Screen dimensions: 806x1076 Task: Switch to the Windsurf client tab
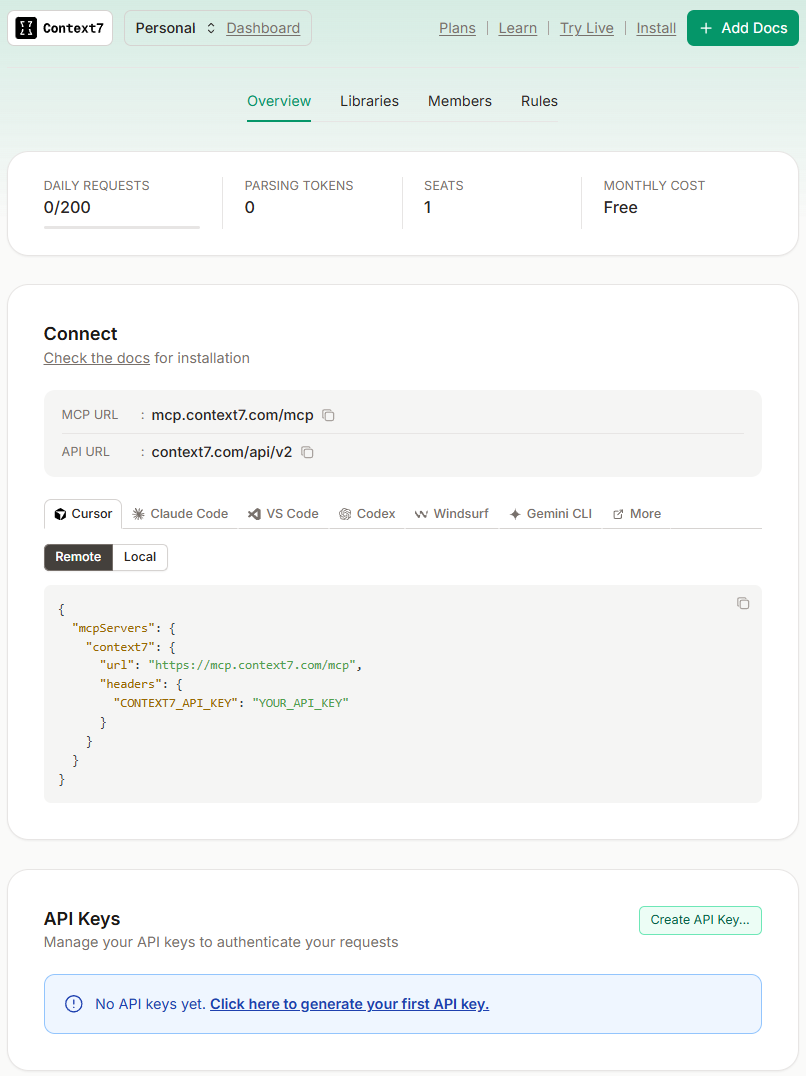pyautogui.click(x=452, y=514)
